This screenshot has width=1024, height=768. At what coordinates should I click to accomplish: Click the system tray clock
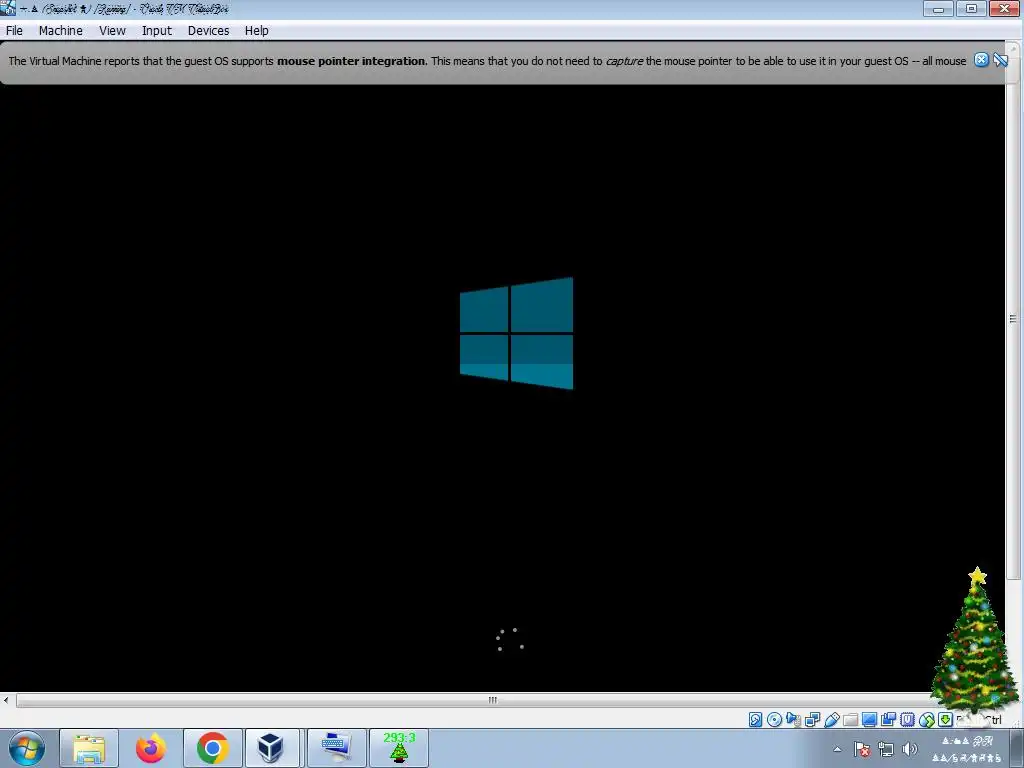[x=967, y=749]
